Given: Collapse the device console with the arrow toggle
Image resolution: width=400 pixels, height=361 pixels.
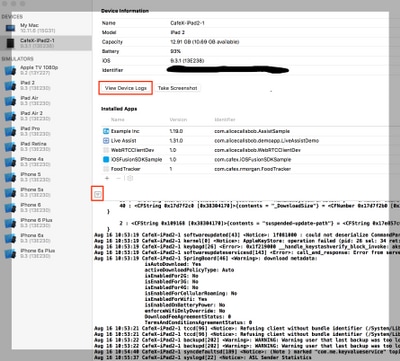Looking at the screenshot, I should (x=98, y=194).
